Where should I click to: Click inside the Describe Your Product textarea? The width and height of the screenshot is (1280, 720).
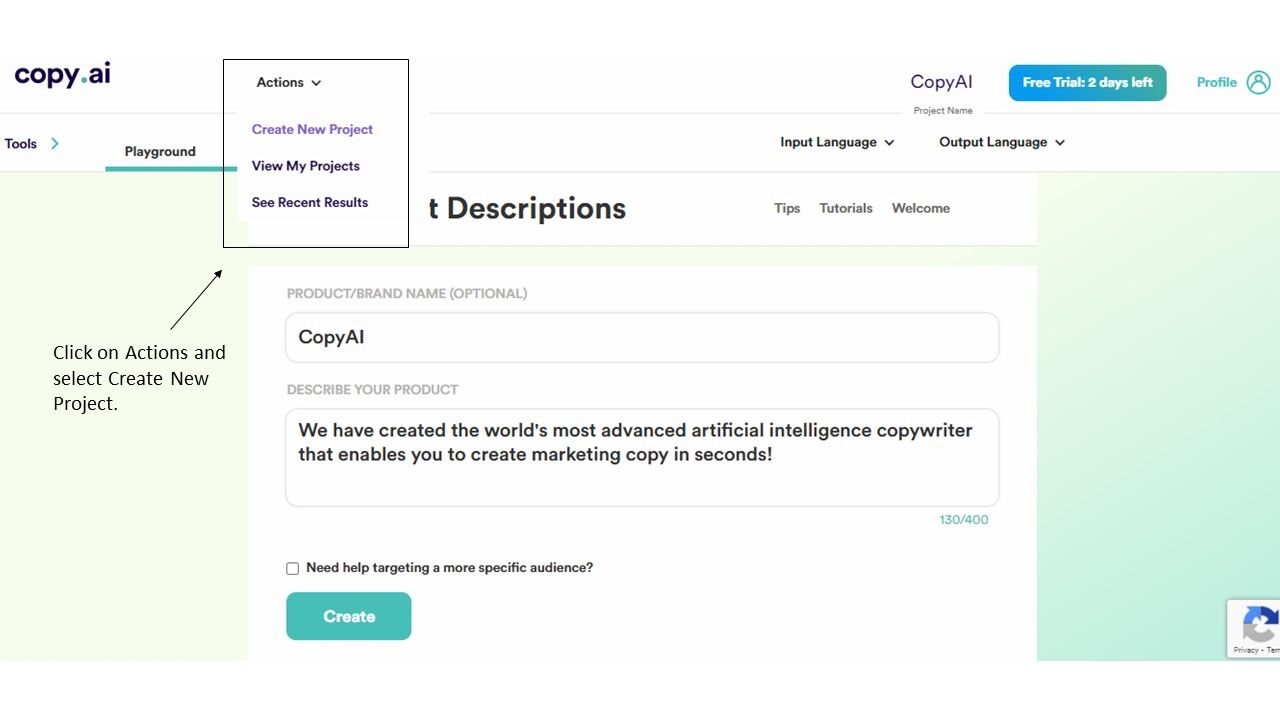(x=642, y=457)
